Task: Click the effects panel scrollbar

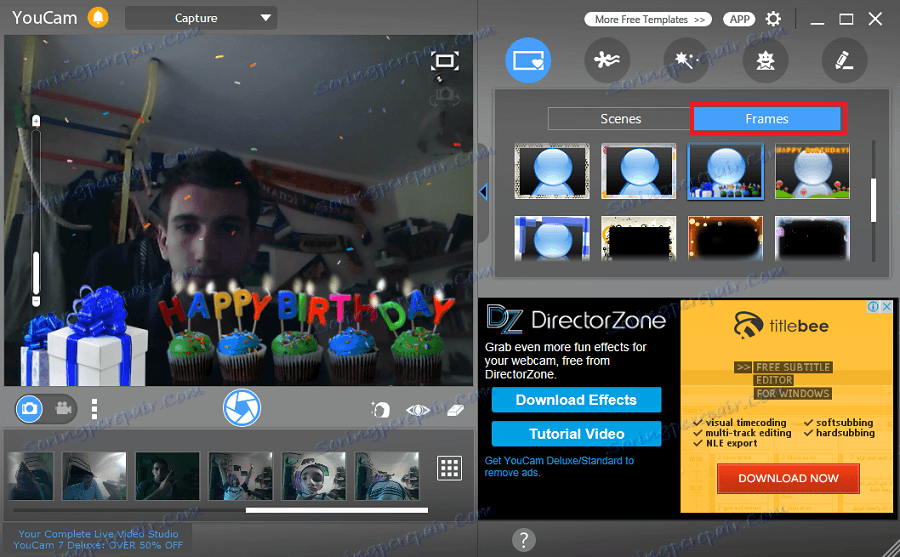Action: tap(873, 200)
